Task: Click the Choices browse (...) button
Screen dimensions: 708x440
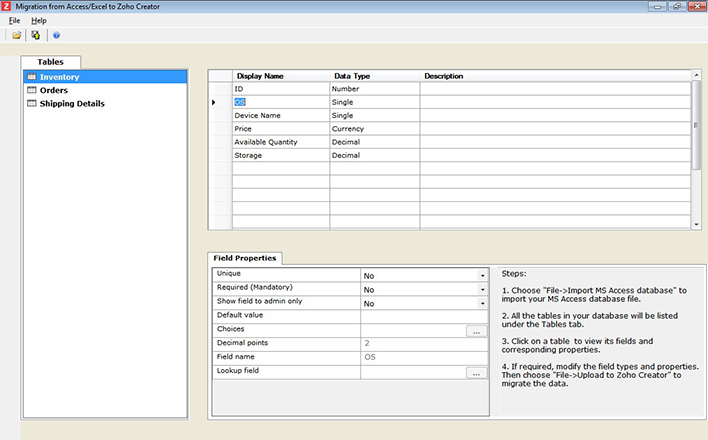Action: point(476,330)
